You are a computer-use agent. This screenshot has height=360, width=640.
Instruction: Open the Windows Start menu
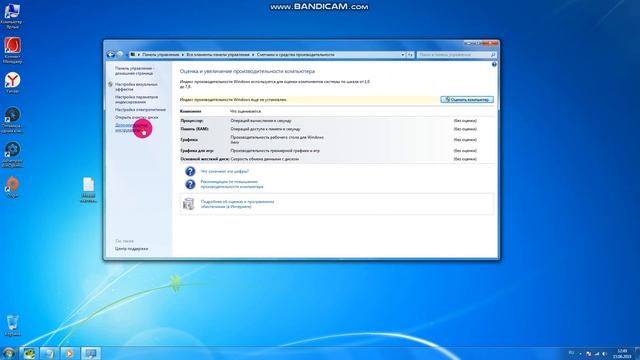[9, 353]
